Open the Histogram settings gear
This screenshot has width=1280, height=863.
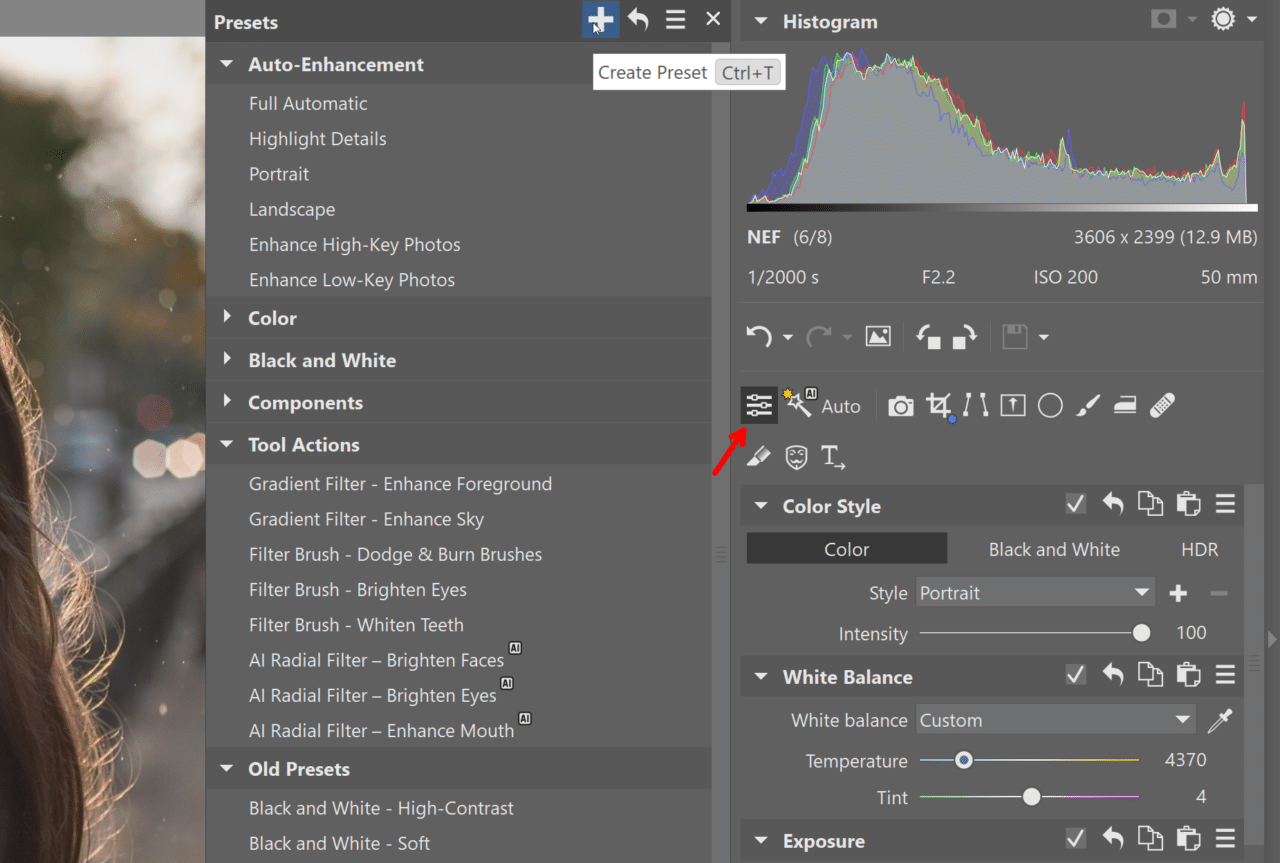(1222, 18)
